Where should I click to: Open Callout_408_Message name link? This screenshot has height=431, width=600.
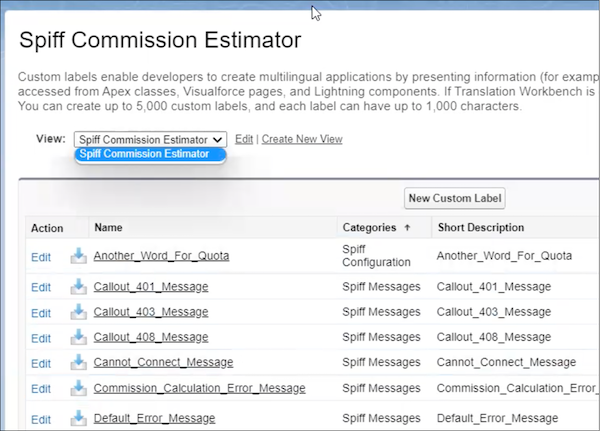151,337
